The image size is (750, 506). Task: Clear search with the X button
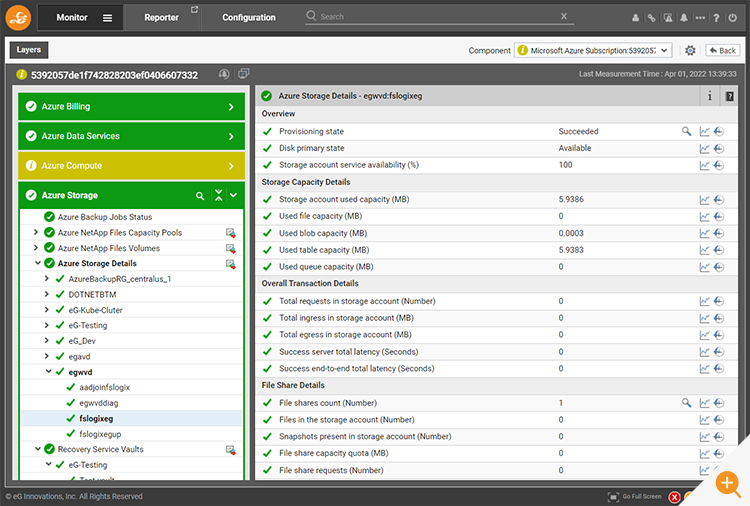point(564,16)
